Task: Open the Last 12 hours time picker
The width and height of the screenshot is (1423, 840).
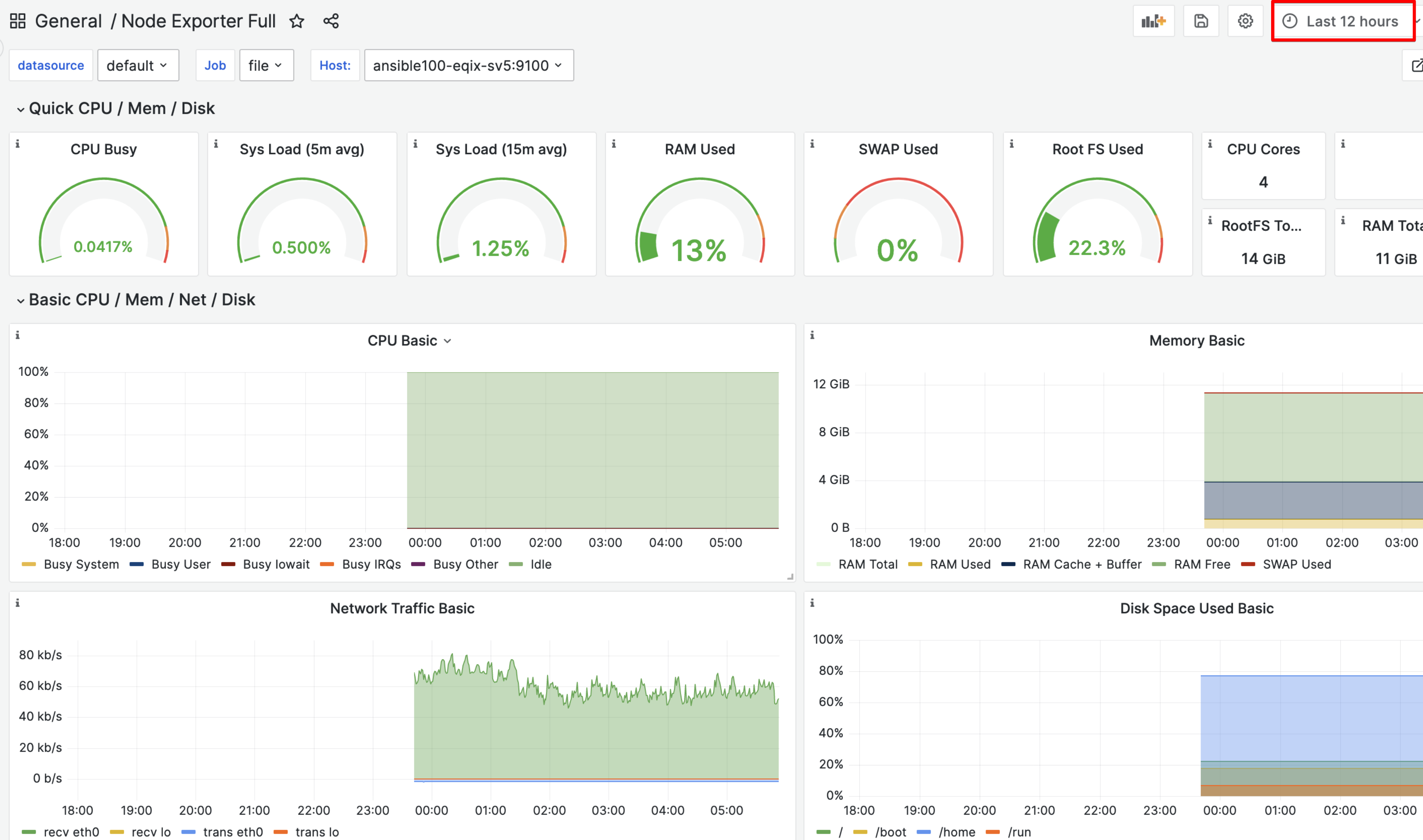Action: (x=1342, y=21)
